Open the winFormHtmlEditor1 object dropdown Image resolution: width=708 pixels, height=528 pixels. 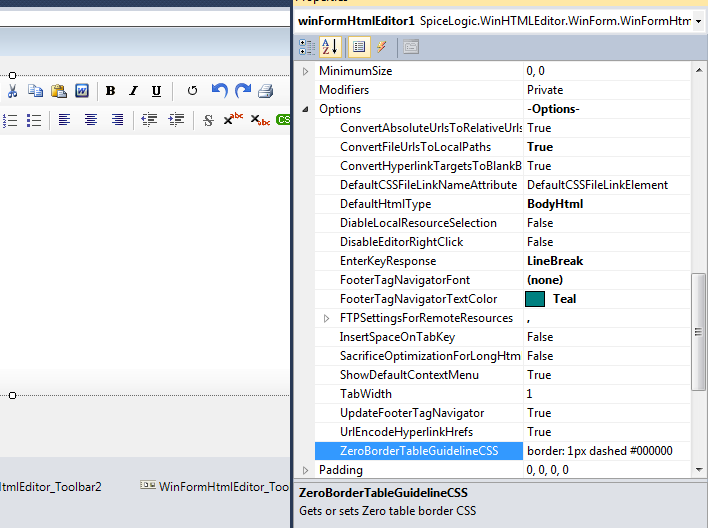(x=696, y=20)
